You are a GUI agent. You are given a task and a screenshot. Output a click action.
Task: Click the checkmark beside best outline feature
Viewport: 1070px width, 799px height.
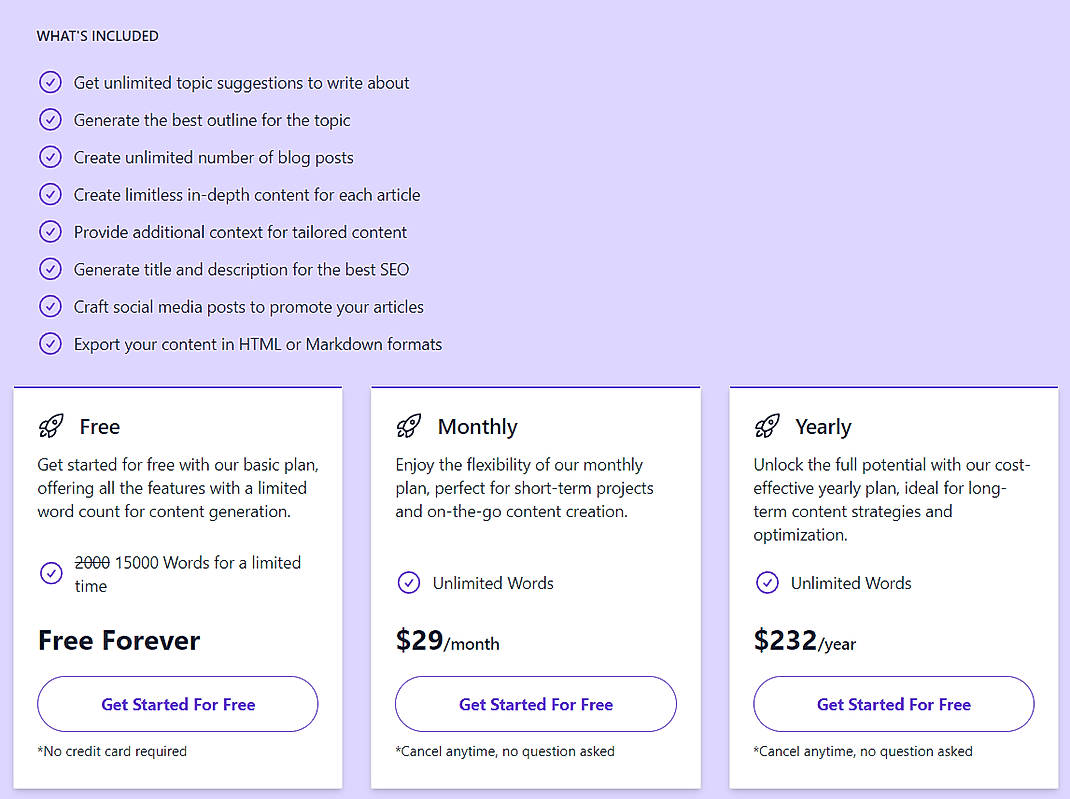point(50,119)
